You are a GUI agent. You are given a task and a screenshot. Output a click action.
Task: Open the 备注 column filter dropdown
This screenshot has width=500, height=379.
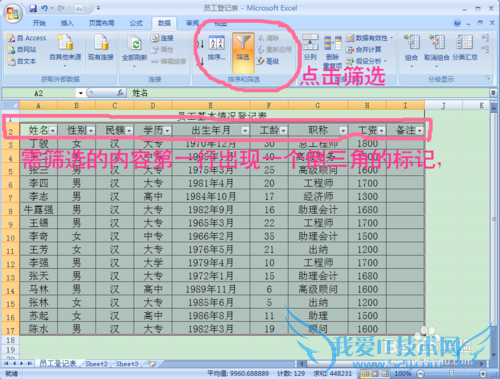coord(420,131)
